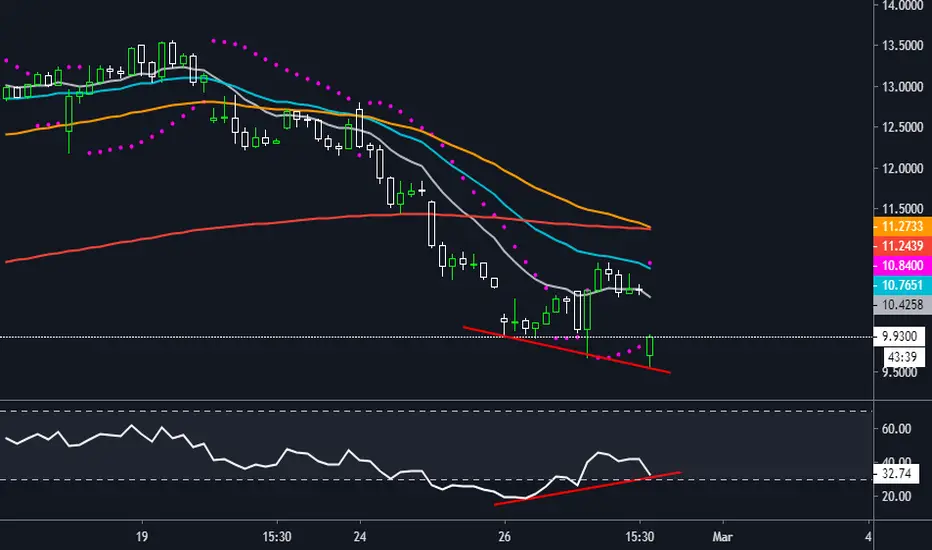Viewport: 932px width, 550px height.
Task: Click the 20.00 RSI axis label
Action: point(896,496)
